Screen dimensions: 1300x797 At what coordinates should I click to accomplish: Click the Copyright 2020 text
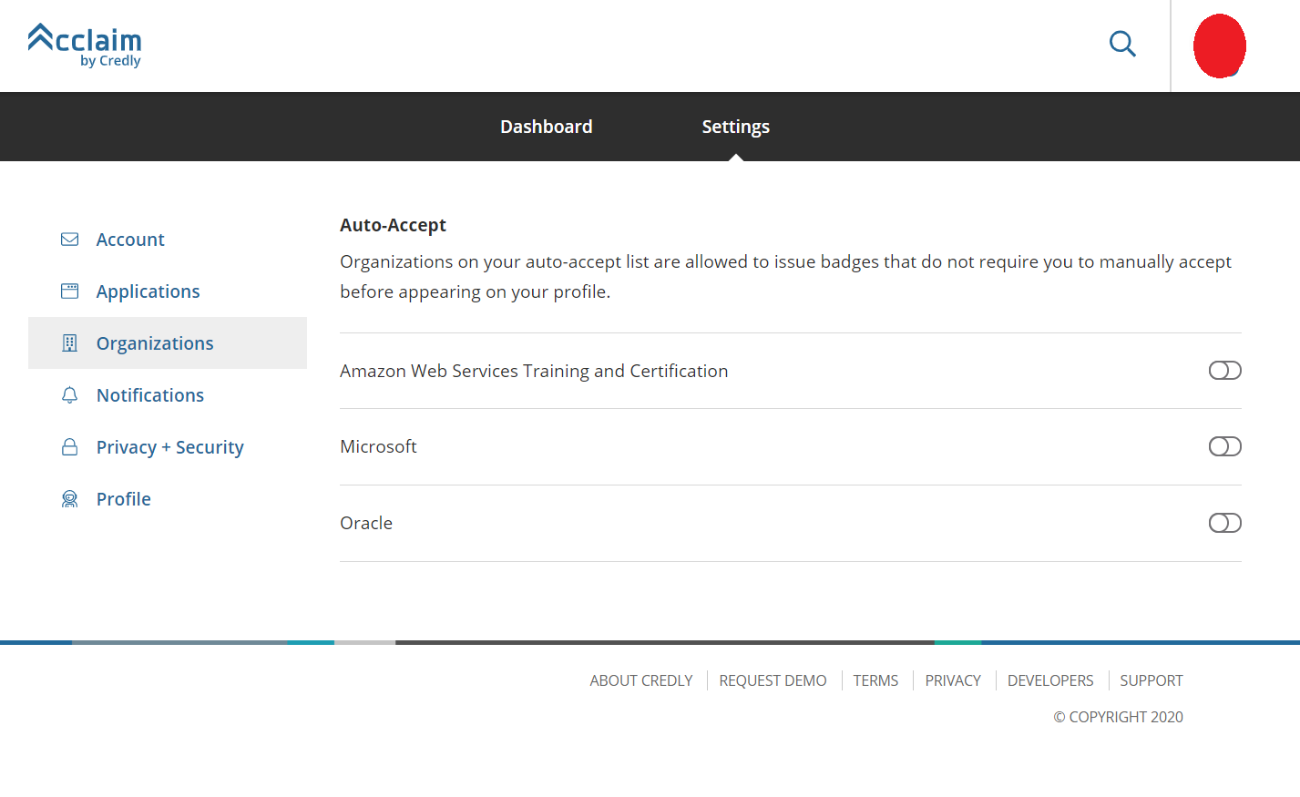[x=1118, y=717]
